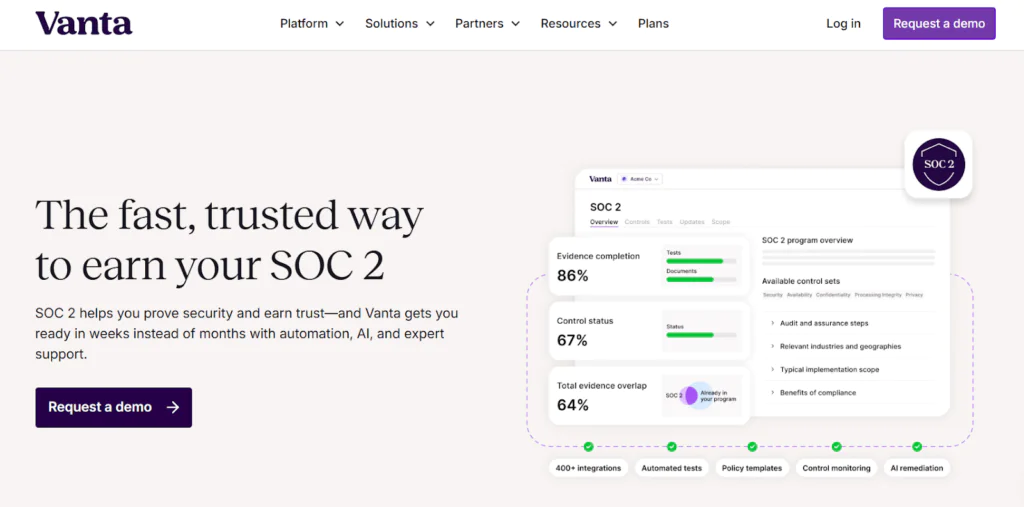Viewport: 1024px width, 507px height.
Task: Click the Confidentiality control set label
Action: click(x=833, y=295)
